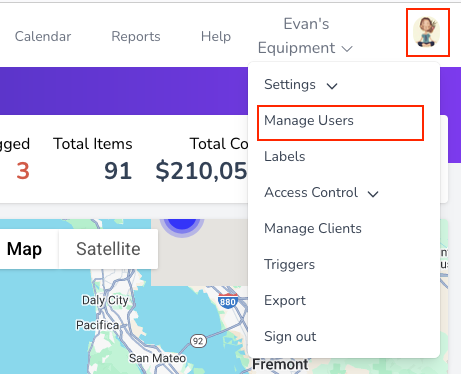Expand the Access Control submenu
The width and height of the screenshot is (461, 374).
[x=321, y=193]
